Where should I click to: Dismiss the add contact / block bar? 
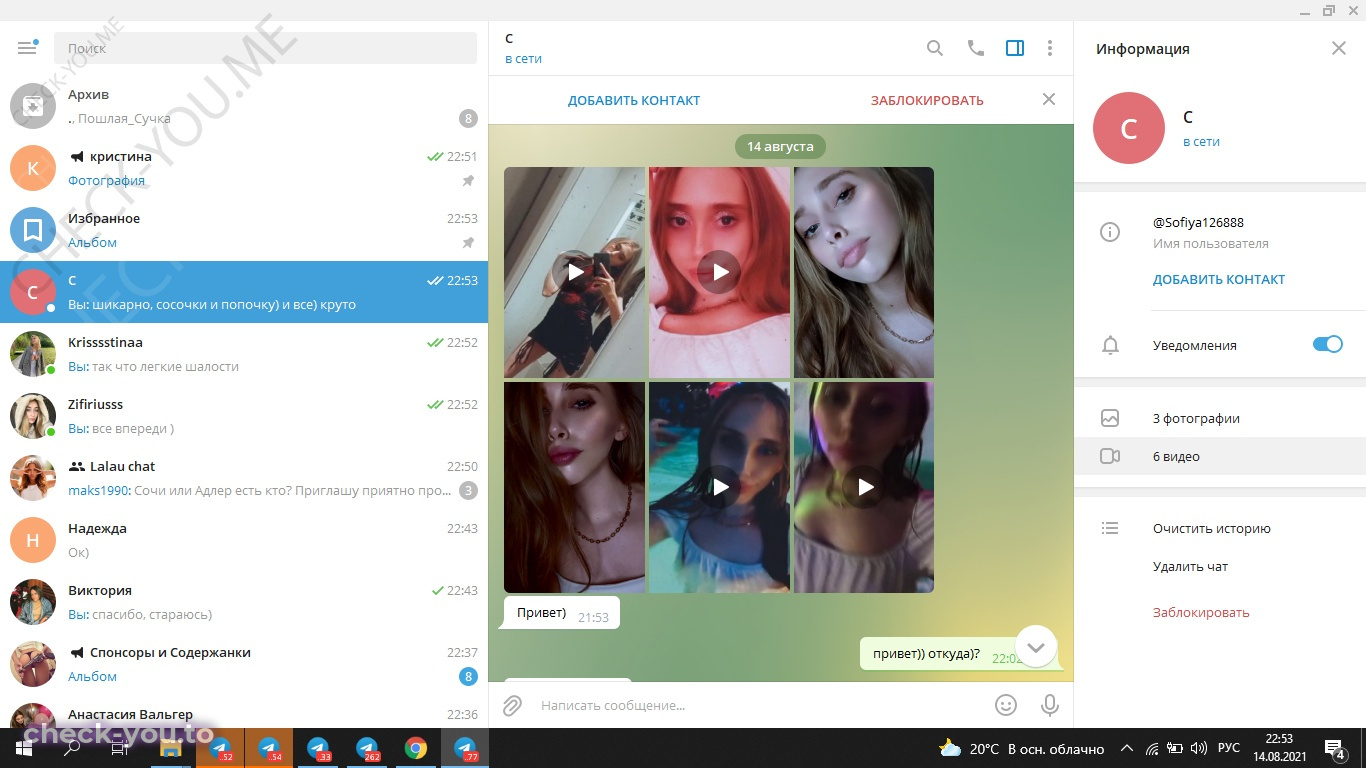1049,99
